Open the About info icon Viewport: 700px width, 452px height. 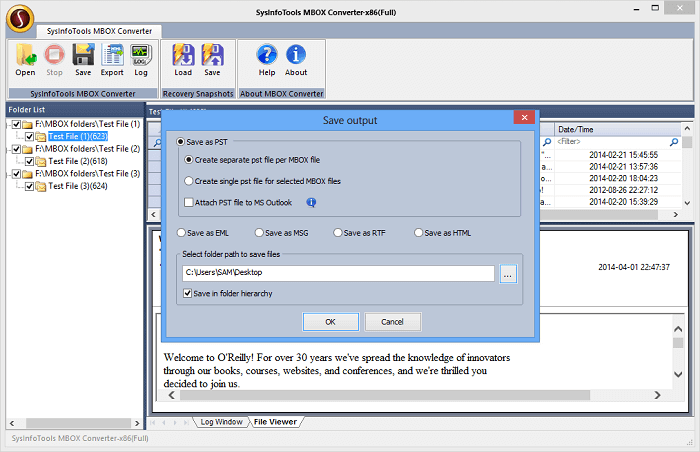tap(296, 60)
